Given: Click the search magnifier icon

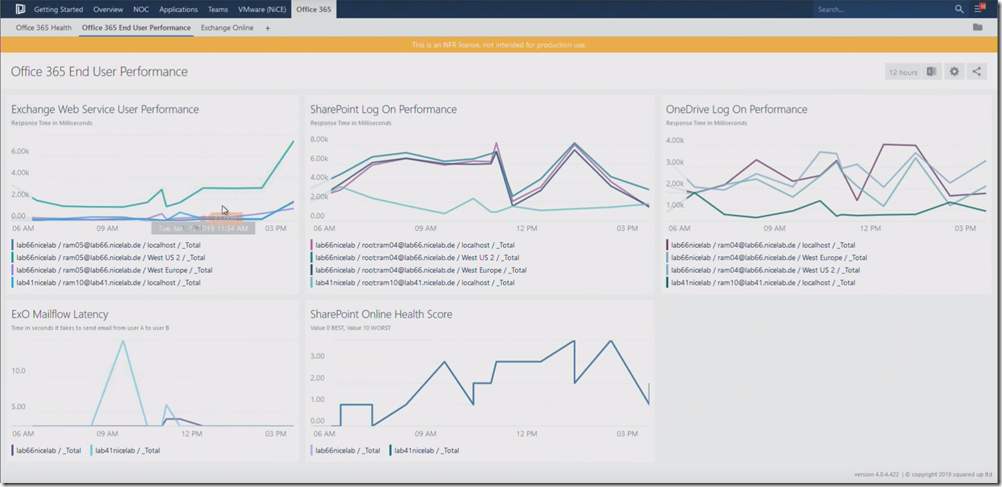Looking at the screenshot, I should pyautogui.click(x=959, y=9).
